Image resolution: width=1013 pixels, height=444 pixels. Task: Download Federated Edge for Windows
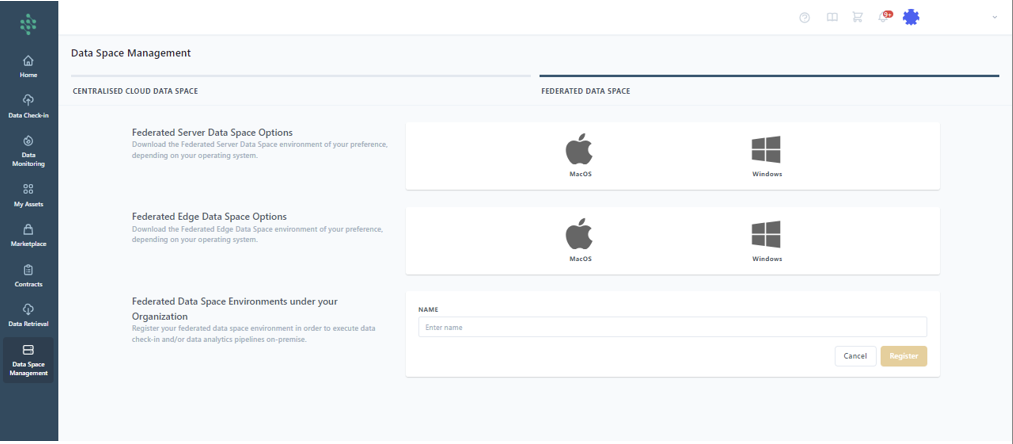[766, 239]
